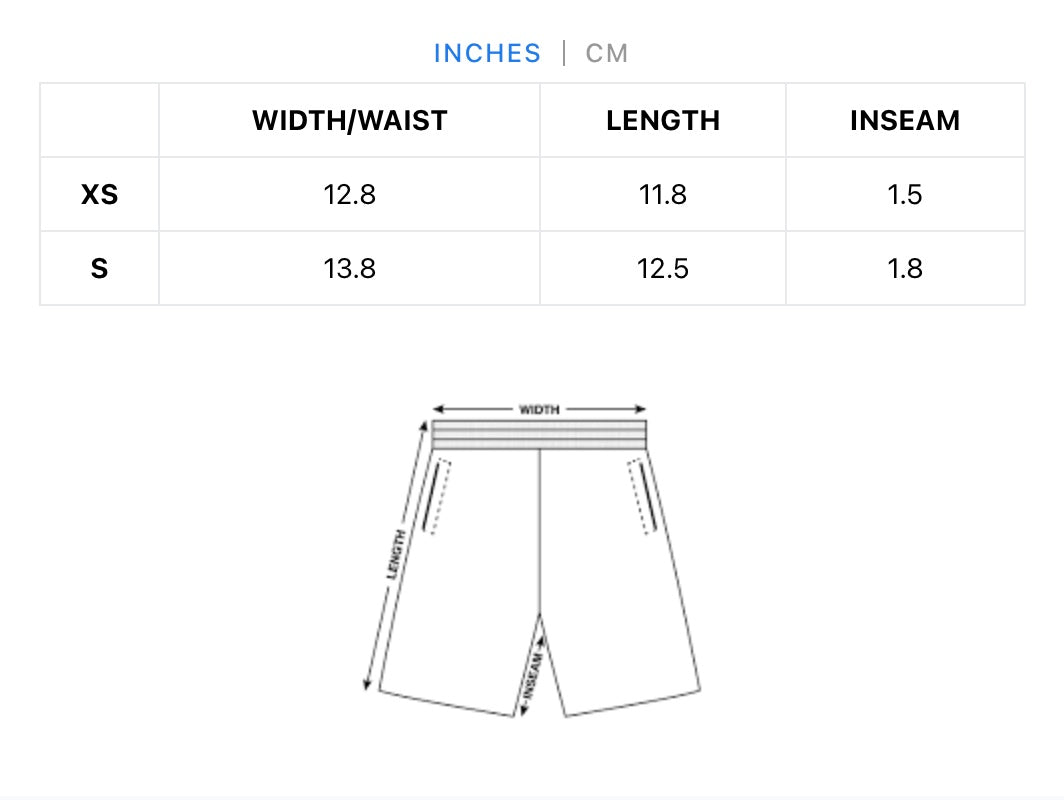Image resolution: width=1064 pixels, height=800 pixels.
Task: Select the S size row label
Action: pos(99,269)
